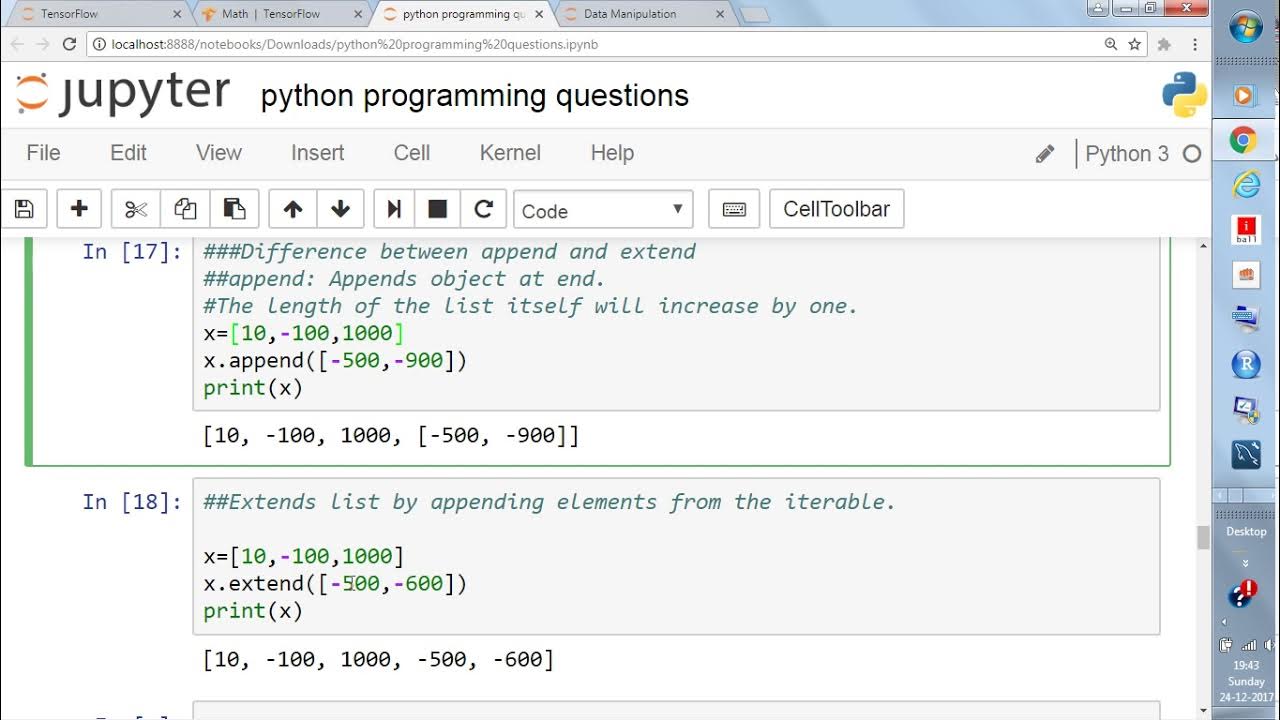This screenshot has width=1280, height=720.
Task: Open the Cell menu
Action: tap(411, 153)
